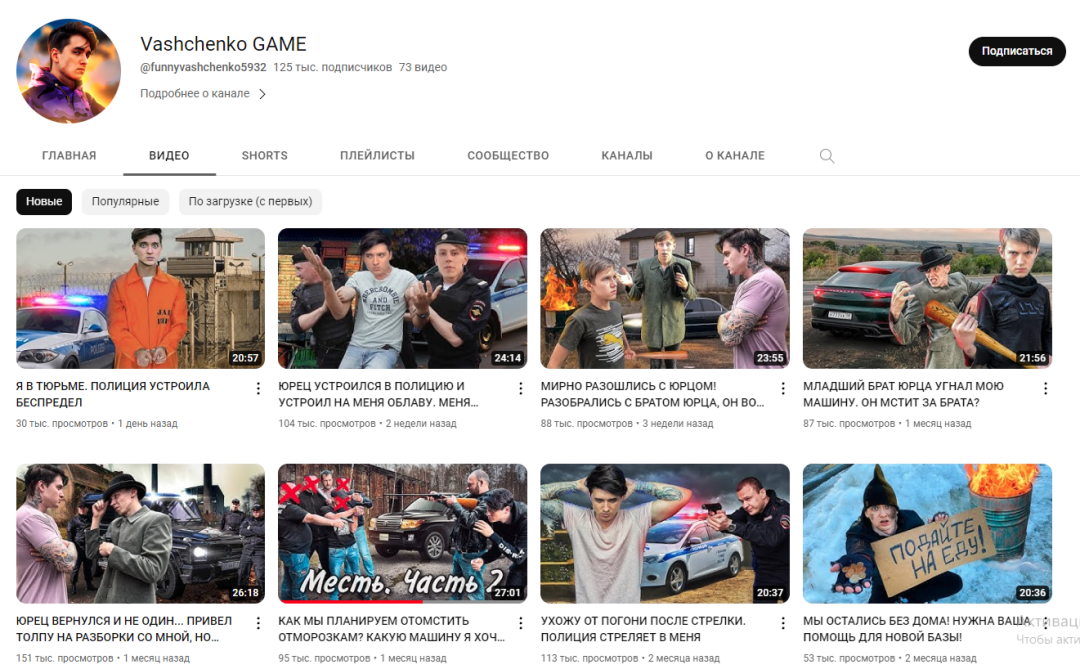Switch to the ПЛЕЙЛИСТЫ tab
Screen dimensions: 1080x669
(377, 156)
